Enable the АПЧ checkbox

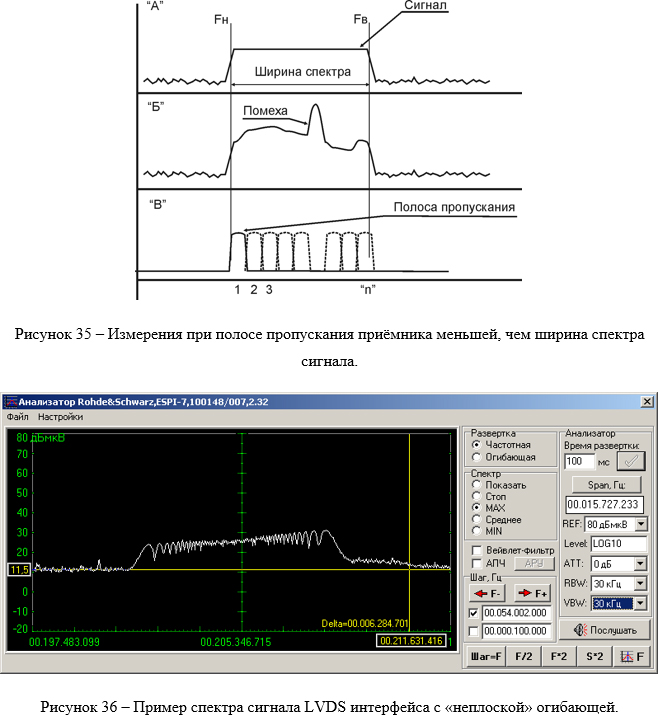pos(477,564)
